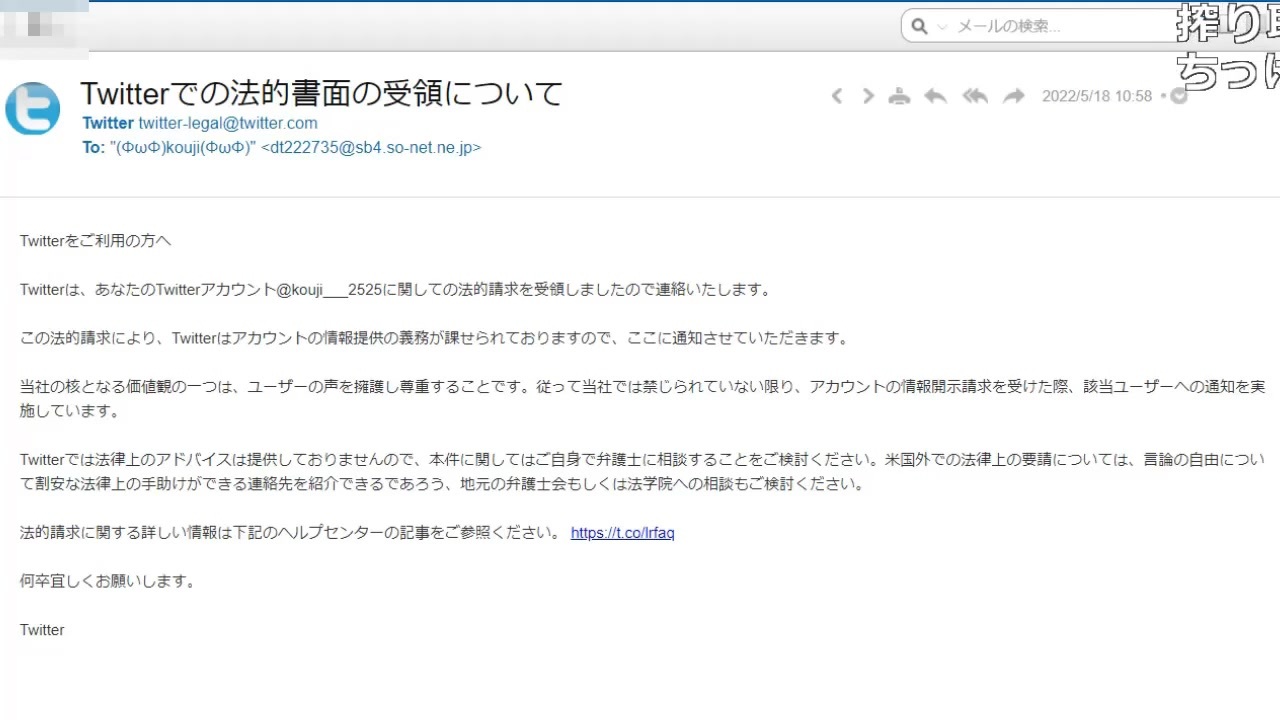Click the 2022/5/18 10:58 timestamp
Image resolution: width=1280 pixels, height=720 pixels.
(x=1097, y=96)
